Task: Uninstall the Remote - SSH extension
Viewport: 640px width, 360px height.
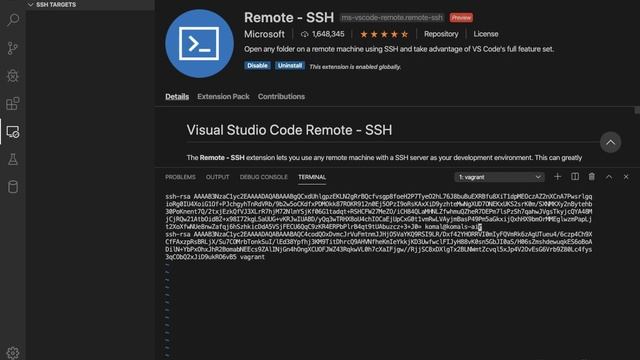Action: (x=290, y=66)
